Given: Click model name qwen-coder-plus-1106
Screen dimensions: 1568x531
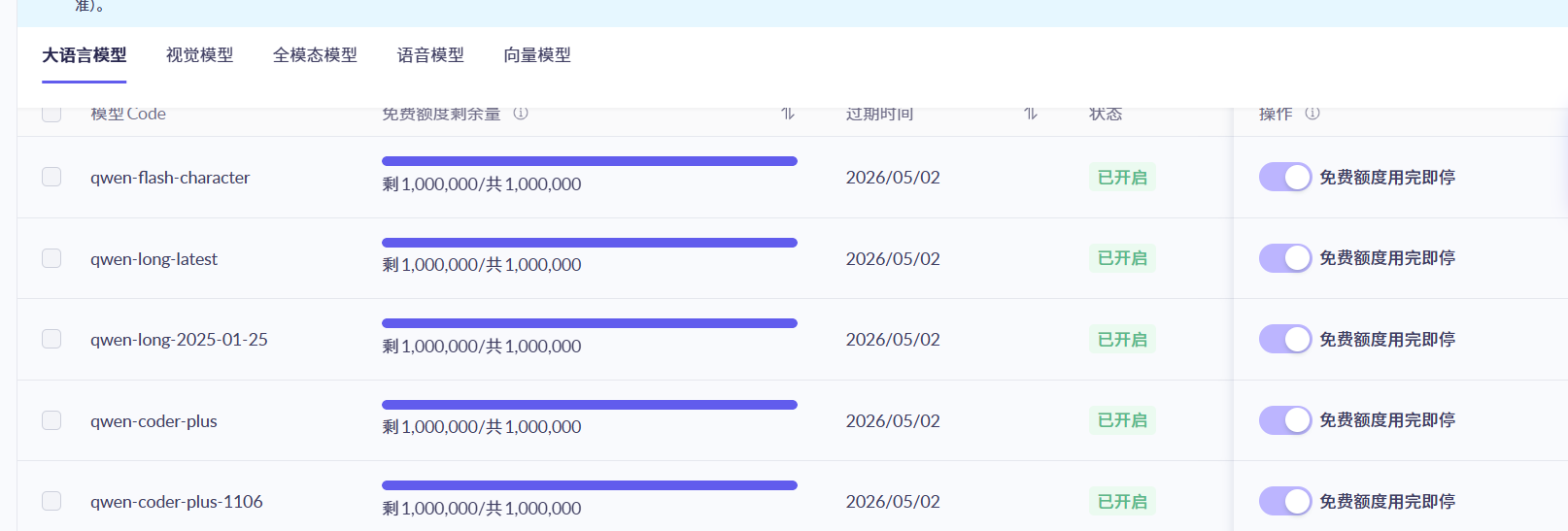Looking at the screenshot, I should coord(177,502).
